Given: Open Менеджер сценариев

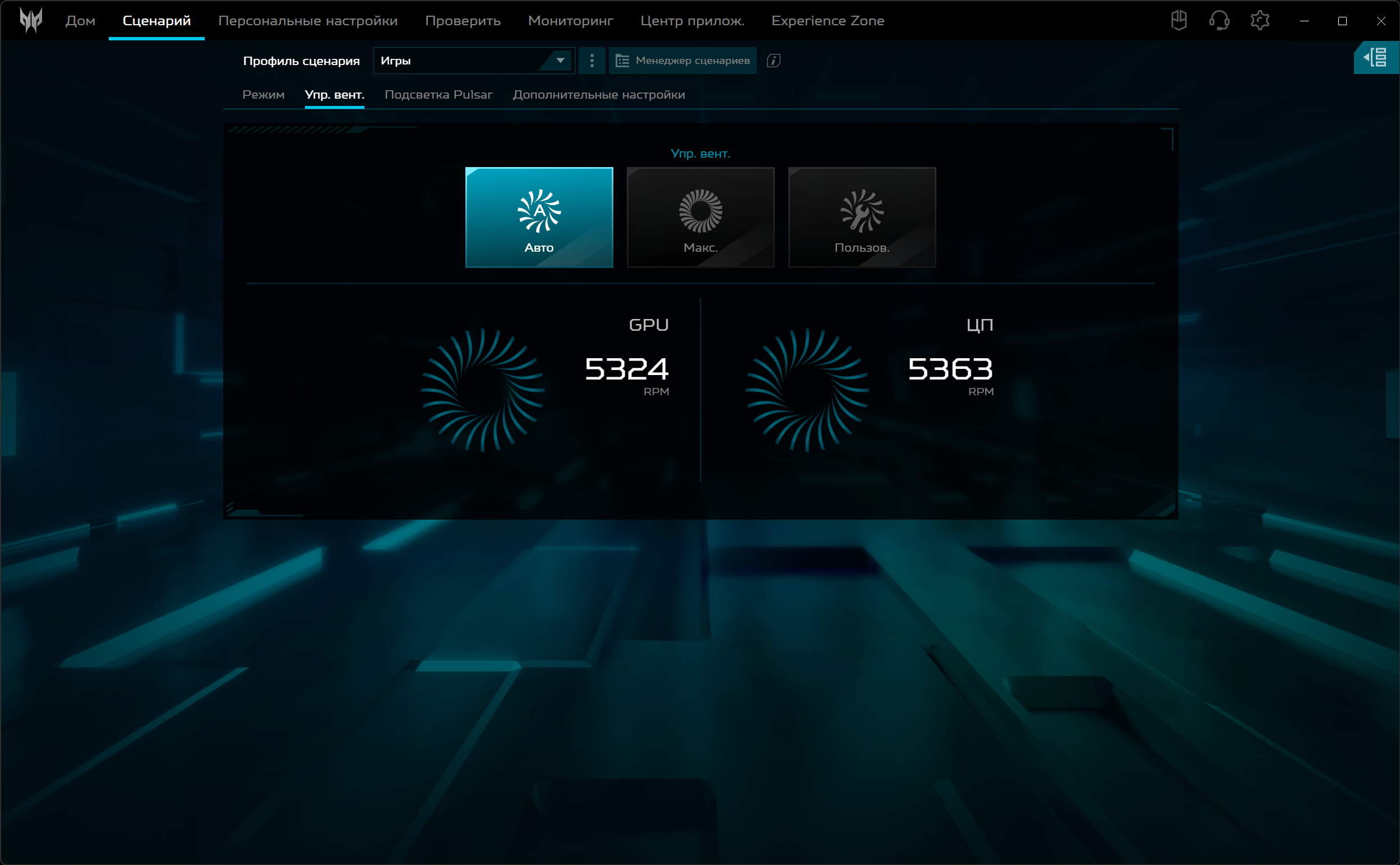Looking at the screenshot, I should [x=682, y=61].
